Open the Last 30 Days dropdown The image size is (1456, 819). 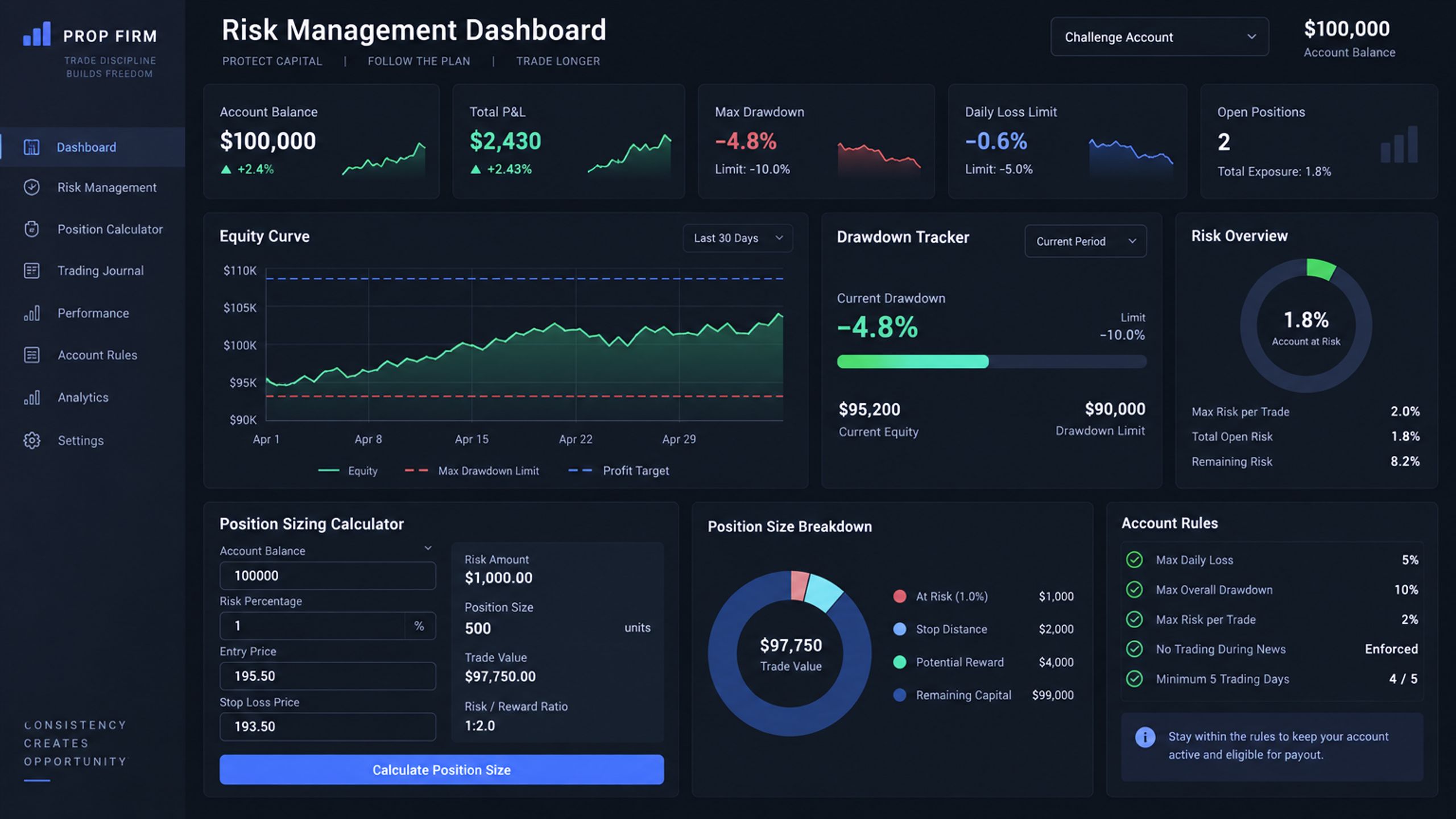[x=738, y=238]
